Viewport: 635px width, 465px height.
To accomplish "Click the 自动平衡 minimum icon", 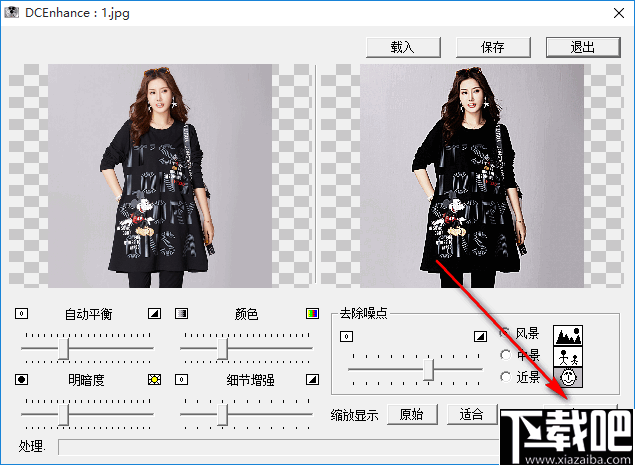I will [x=21, y=313].
